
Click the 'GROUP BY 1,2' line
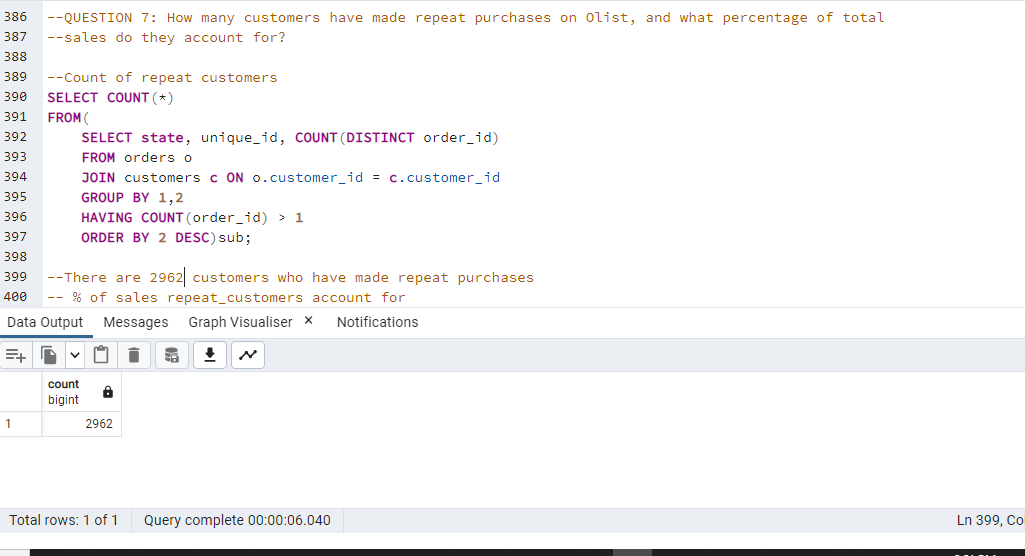pos(132,197)
